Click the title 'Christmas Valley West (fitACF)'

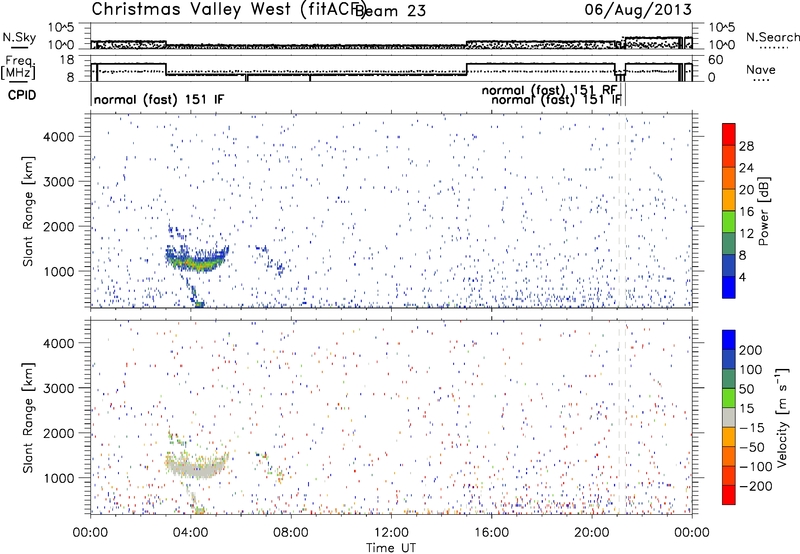click(x=229, y=10)
